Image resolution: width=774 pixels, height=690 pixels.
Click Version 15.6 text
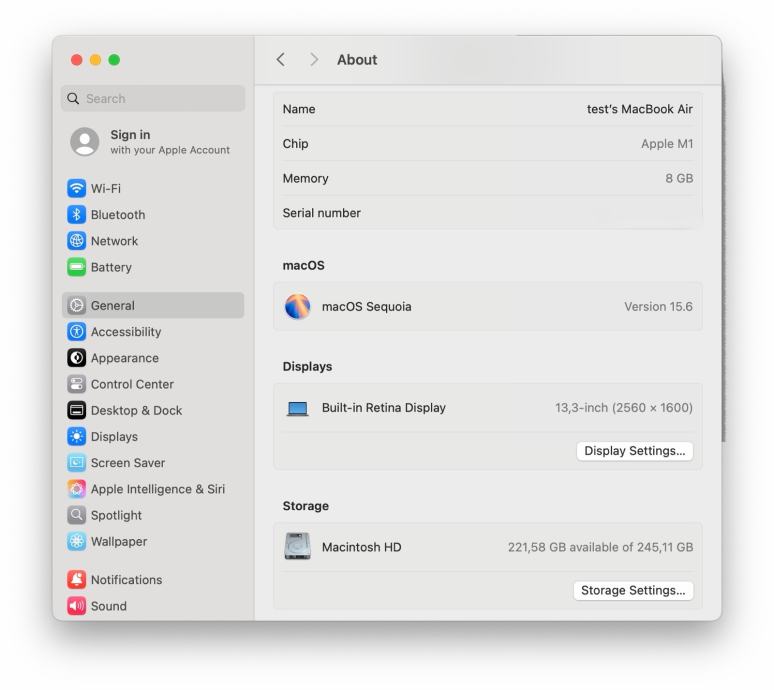[x=658, y=307]
